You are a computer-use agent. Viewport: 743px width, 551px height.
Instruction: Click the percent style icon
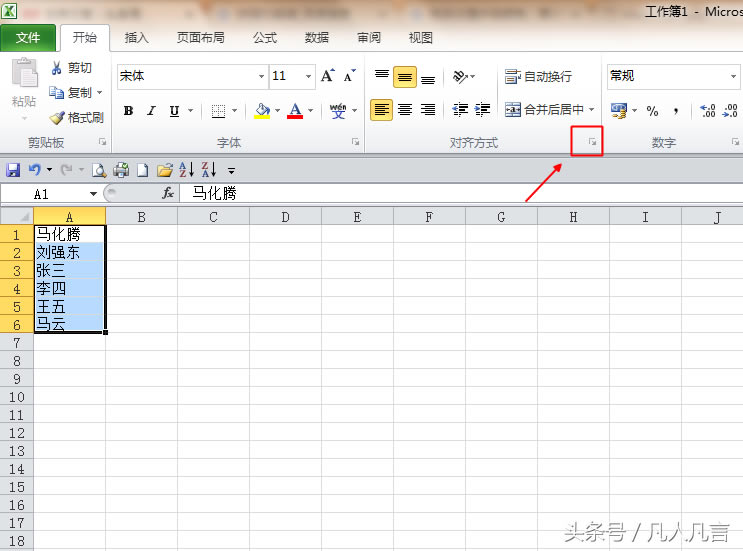click(652, 111)
